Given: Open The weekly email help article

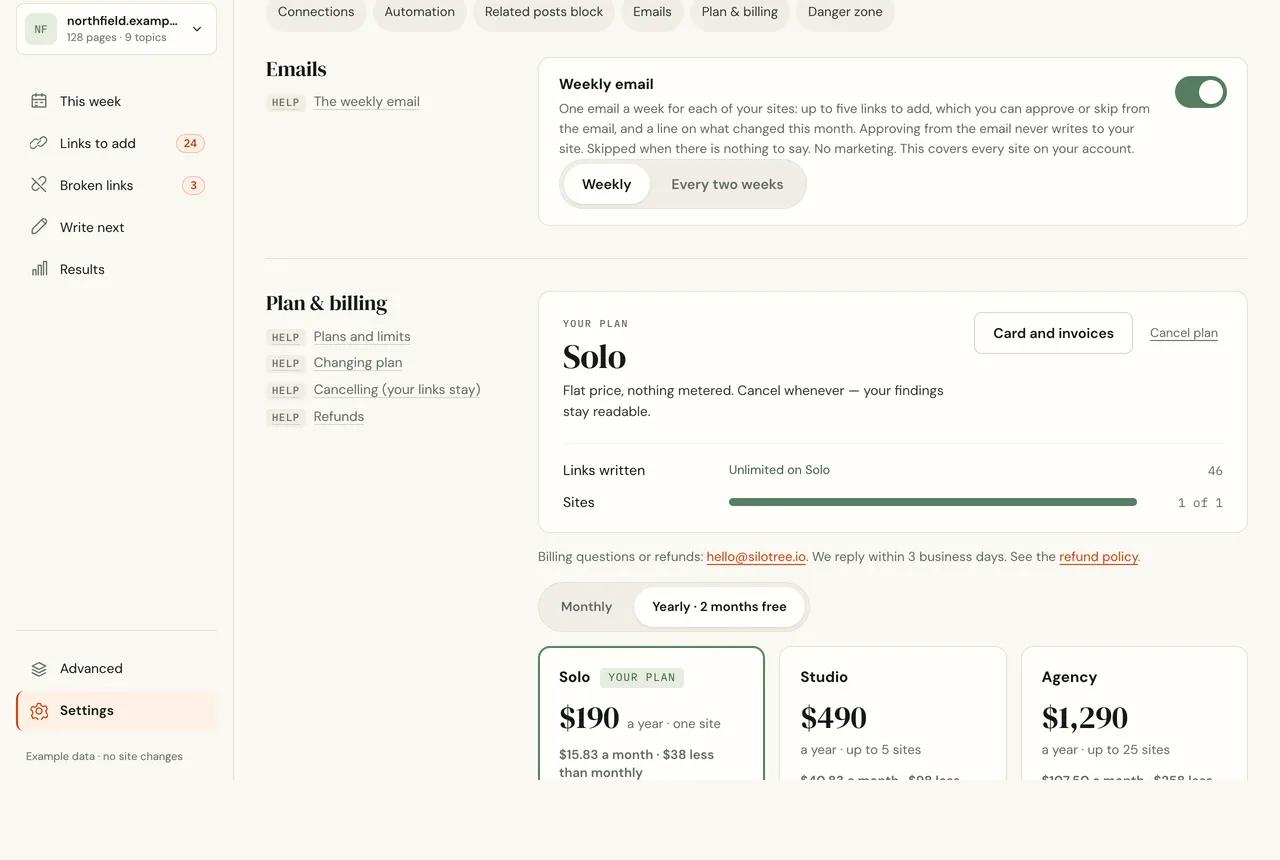Looking at the screenshot, I should point(366,102).
